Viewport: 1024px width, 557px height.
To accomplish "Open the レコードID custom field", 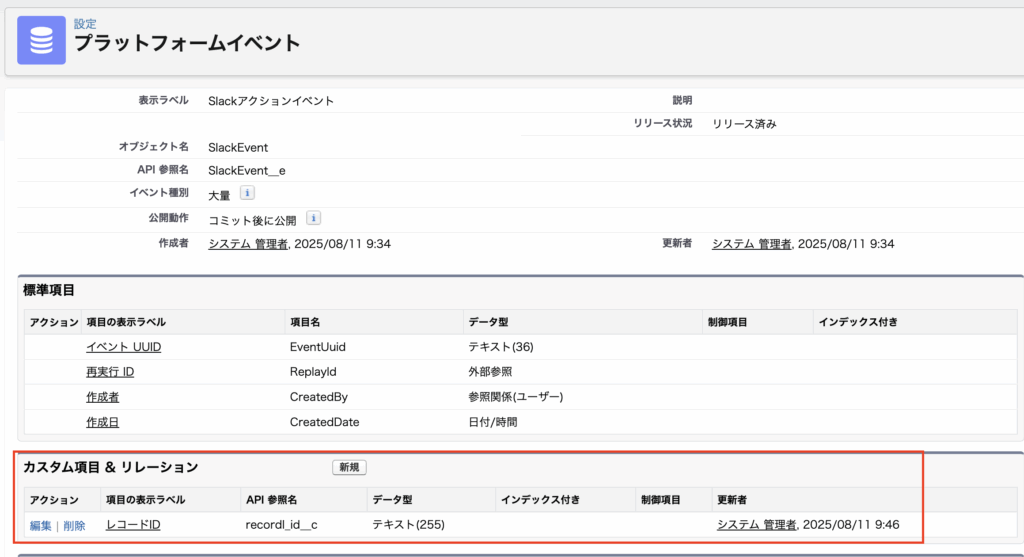I will tap(133, 525).
